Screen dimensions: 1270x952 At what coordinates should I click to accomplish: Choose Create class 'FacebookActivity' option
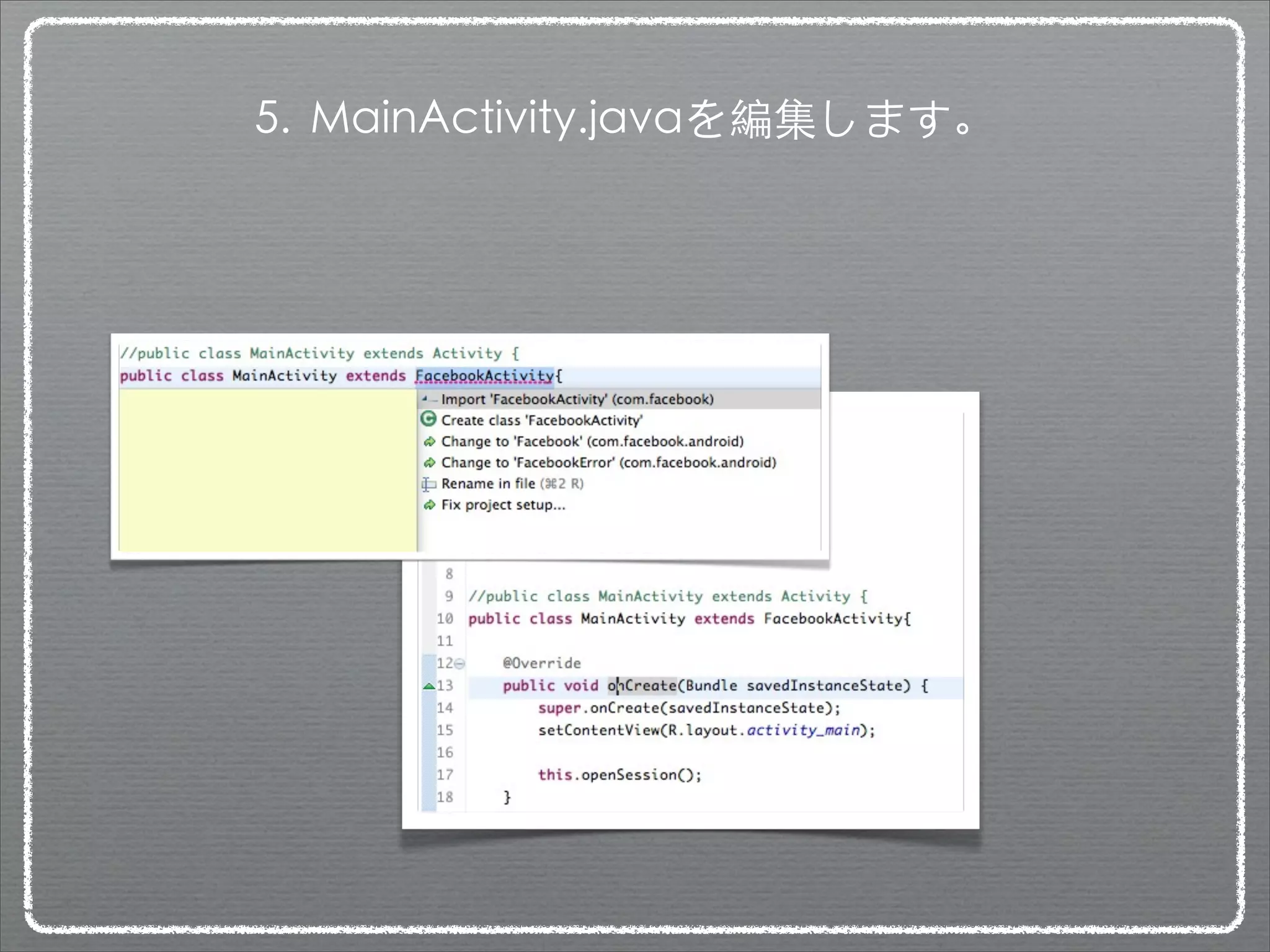pos(541,420)
